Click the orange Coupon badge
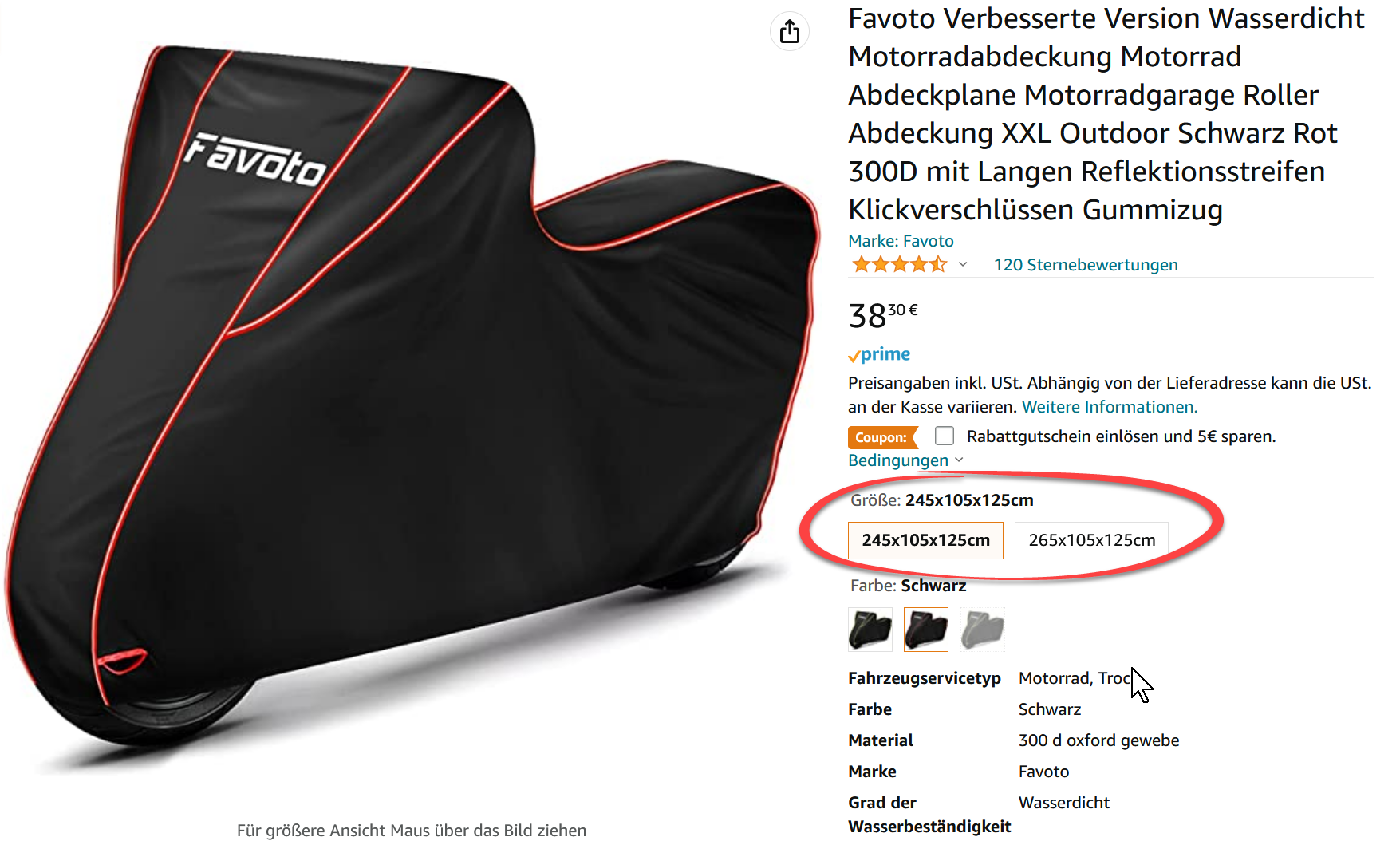 coord(882,437)
